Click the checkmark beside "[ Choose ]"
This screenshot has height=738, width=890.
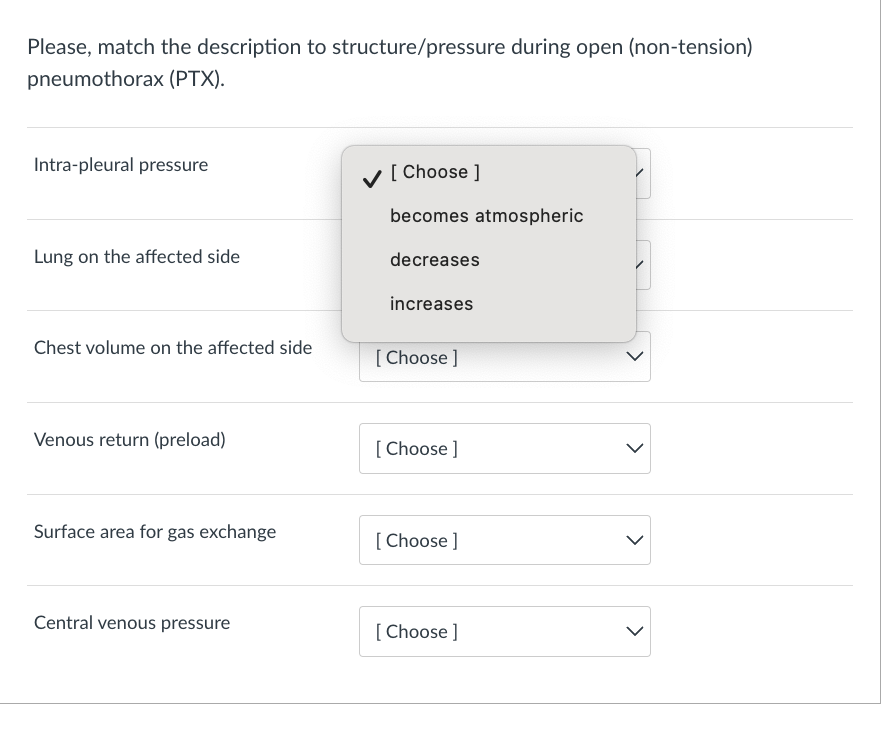tap(371, 179)
